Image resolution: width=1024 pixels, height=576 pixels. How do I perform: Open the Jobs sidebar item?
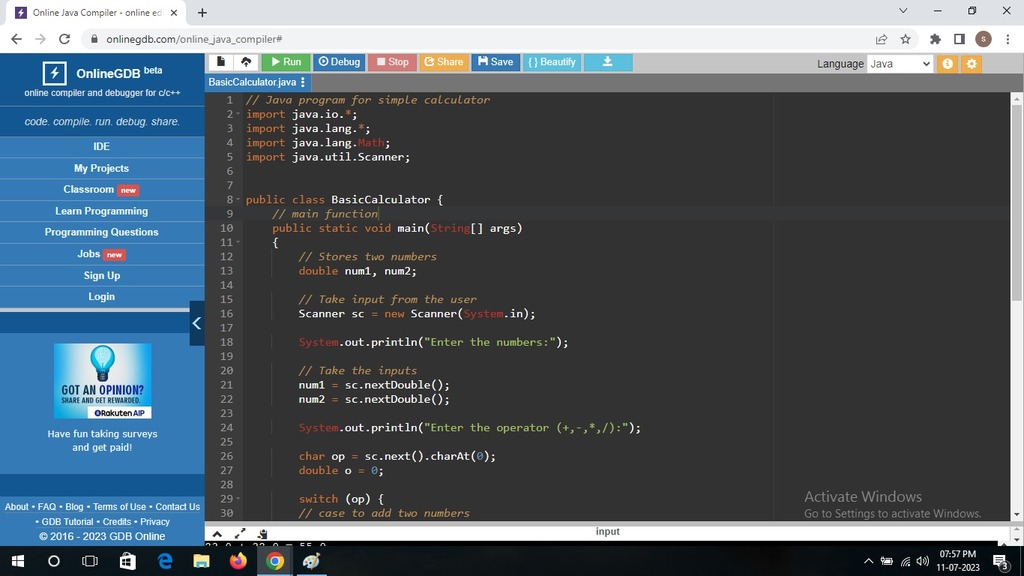click(102, 254)
